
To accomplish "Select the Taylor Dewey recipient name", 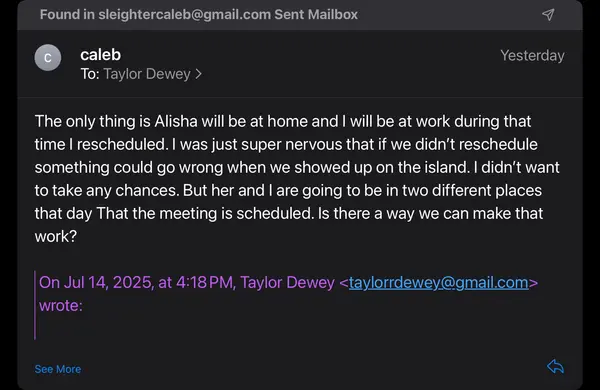I will (x=147, y=74).
